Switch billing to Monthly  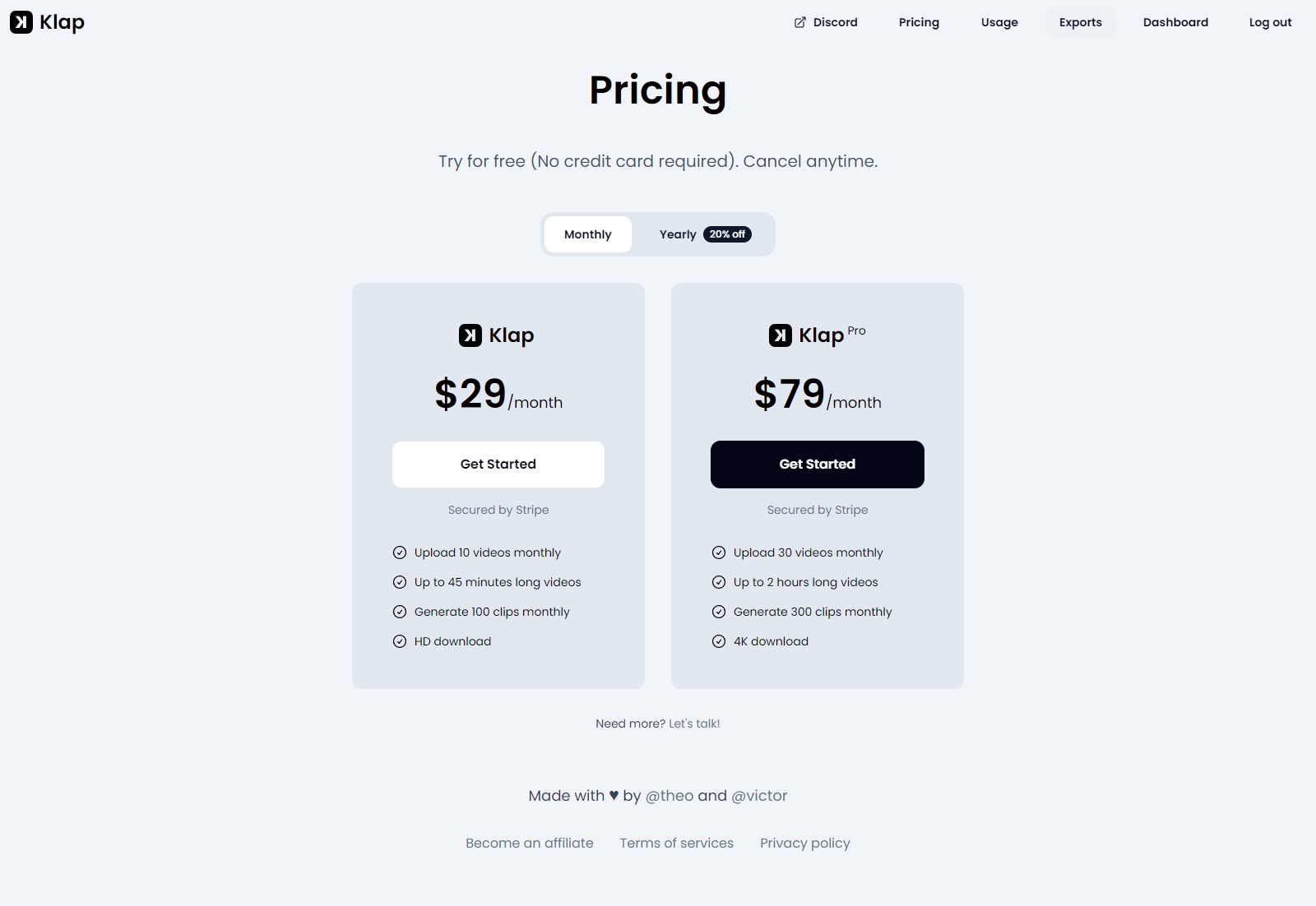(588, 234)
